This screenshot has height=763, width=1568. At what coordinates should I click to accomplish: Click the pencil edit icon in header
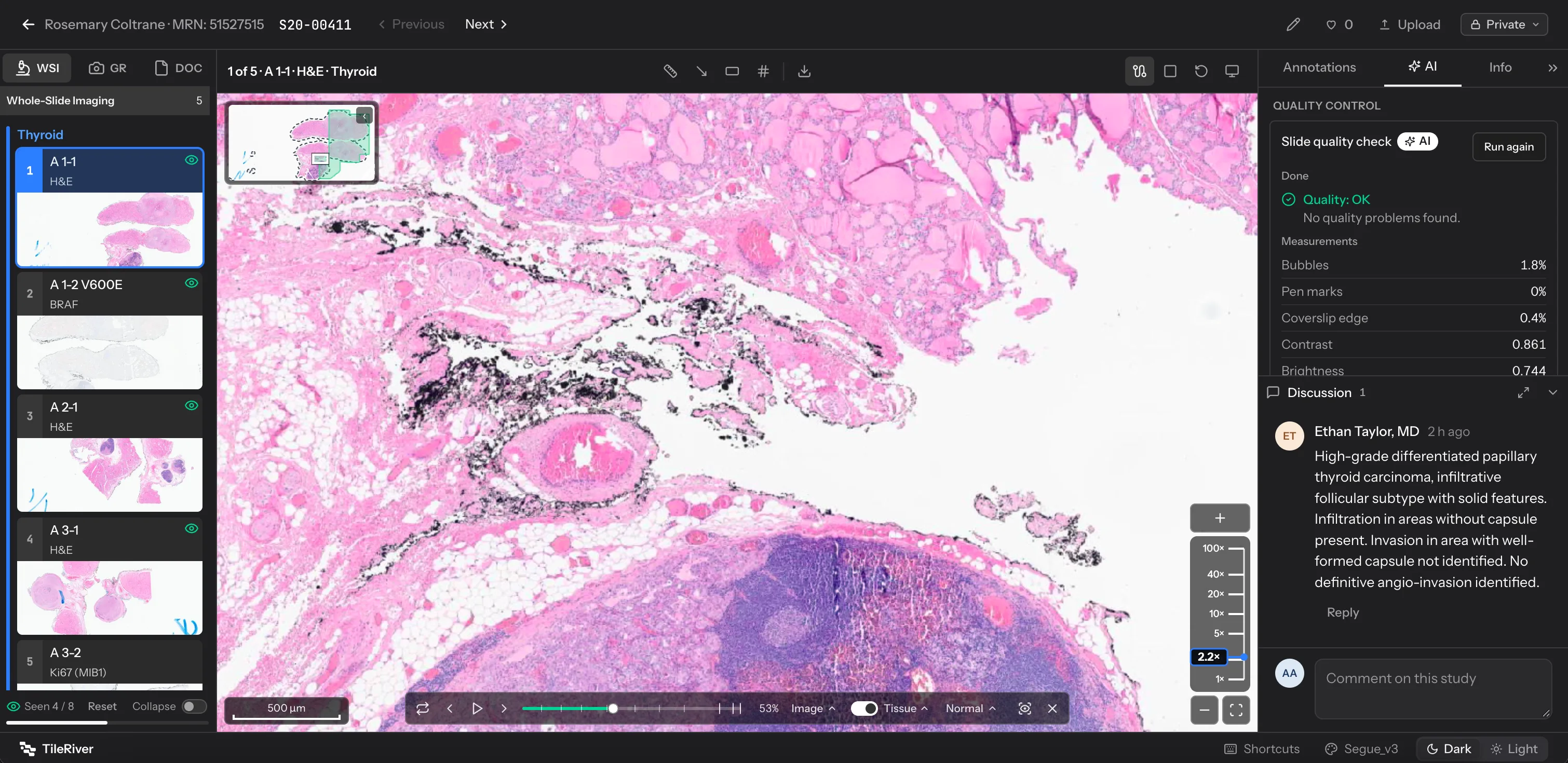click(x=1293, y=24)
